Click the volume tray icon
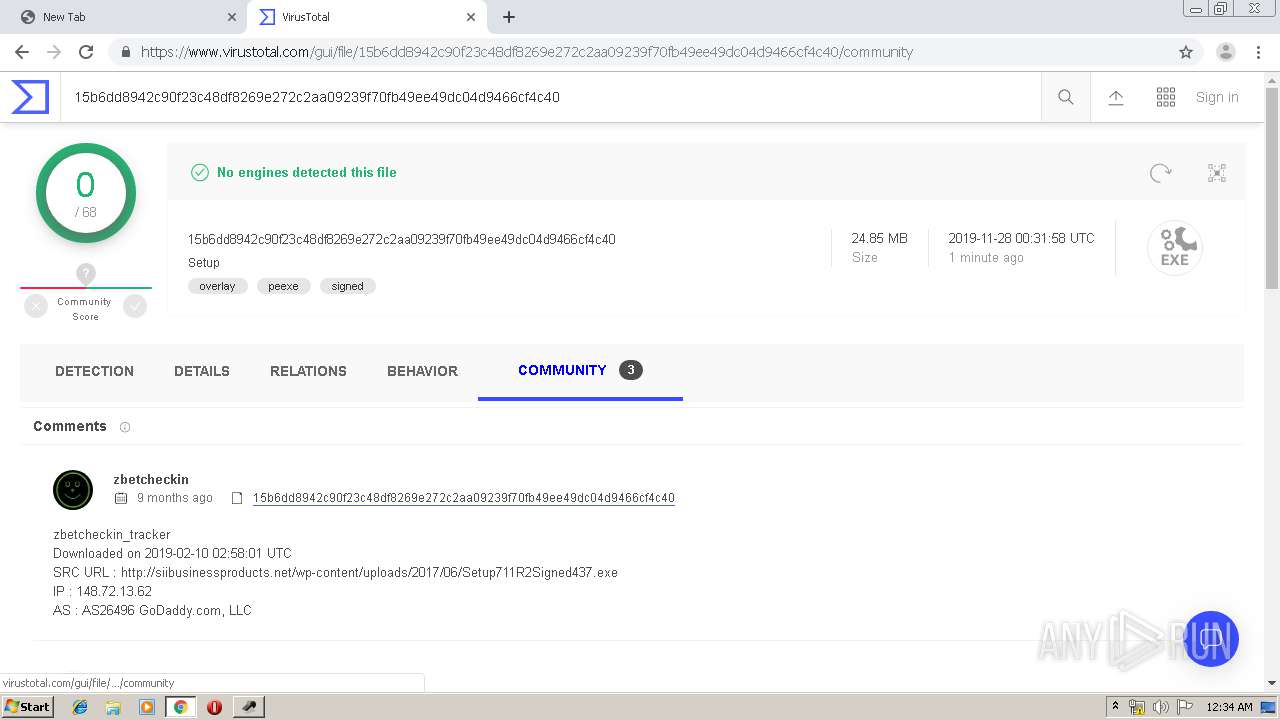 point(1161,707)
